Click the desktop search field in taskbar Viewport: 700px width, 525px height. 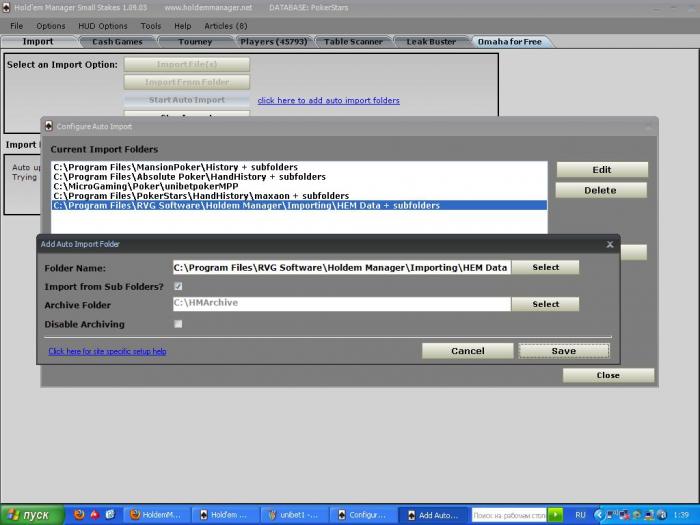coord(509,515)
